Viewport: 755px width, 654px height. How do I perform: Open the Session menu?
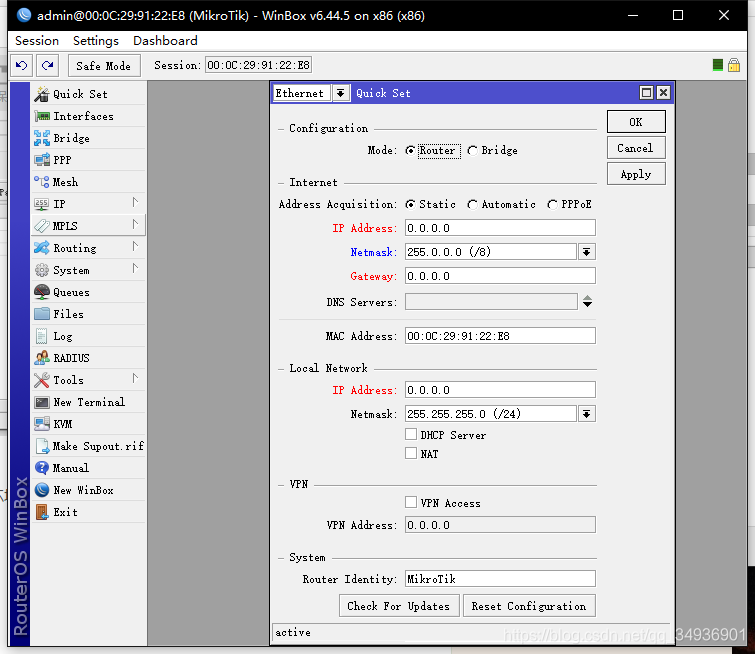click(x=37, y=41)
